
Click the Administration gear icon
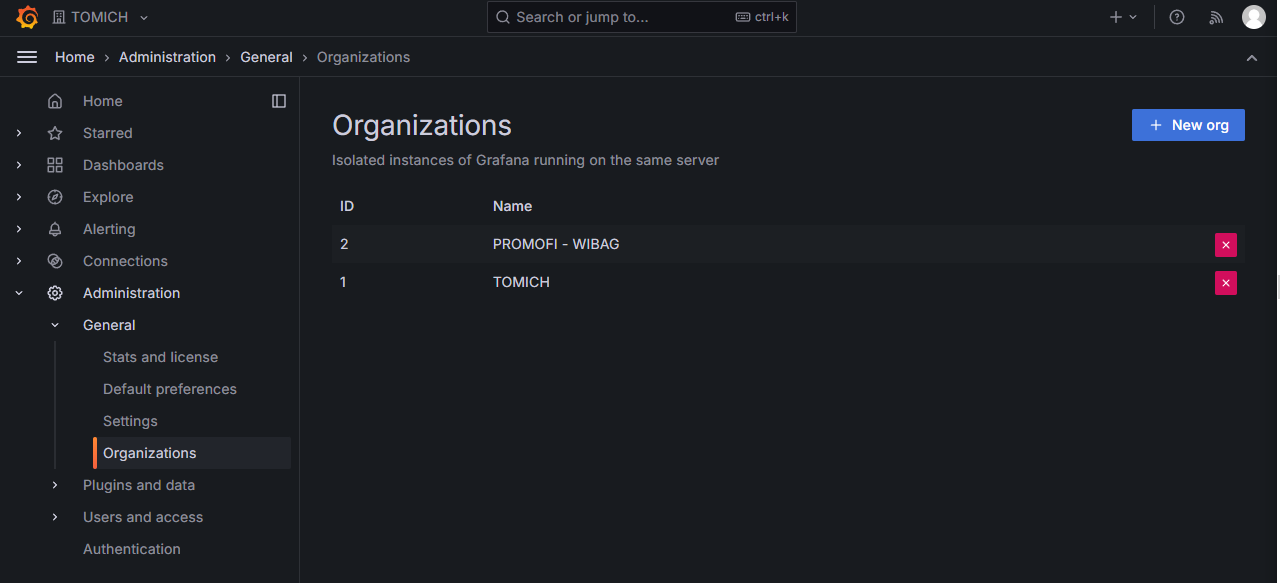coord(55,293)
